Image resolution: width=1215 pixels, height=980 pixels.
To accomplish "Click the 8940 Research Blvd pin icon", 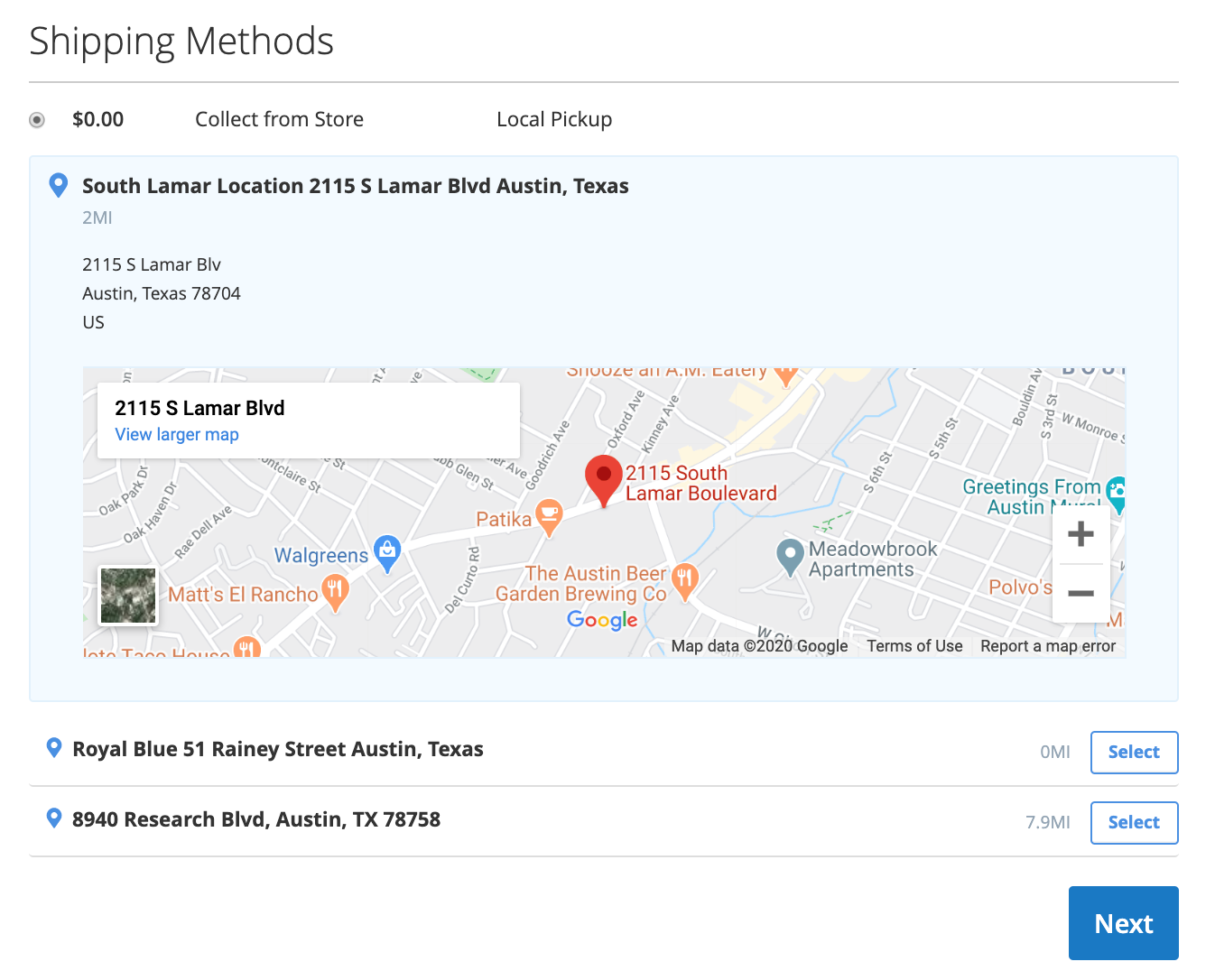I will click(x=54, y=818).
